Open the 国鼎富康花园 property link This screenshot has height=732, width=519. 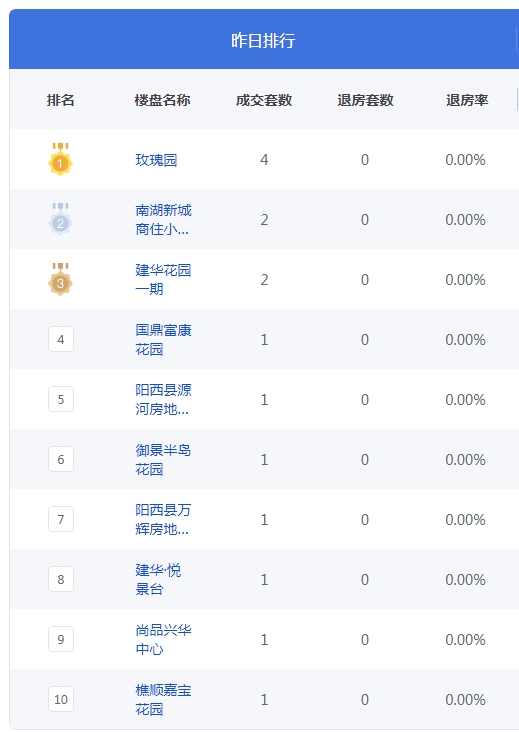[x=163, y=339]
